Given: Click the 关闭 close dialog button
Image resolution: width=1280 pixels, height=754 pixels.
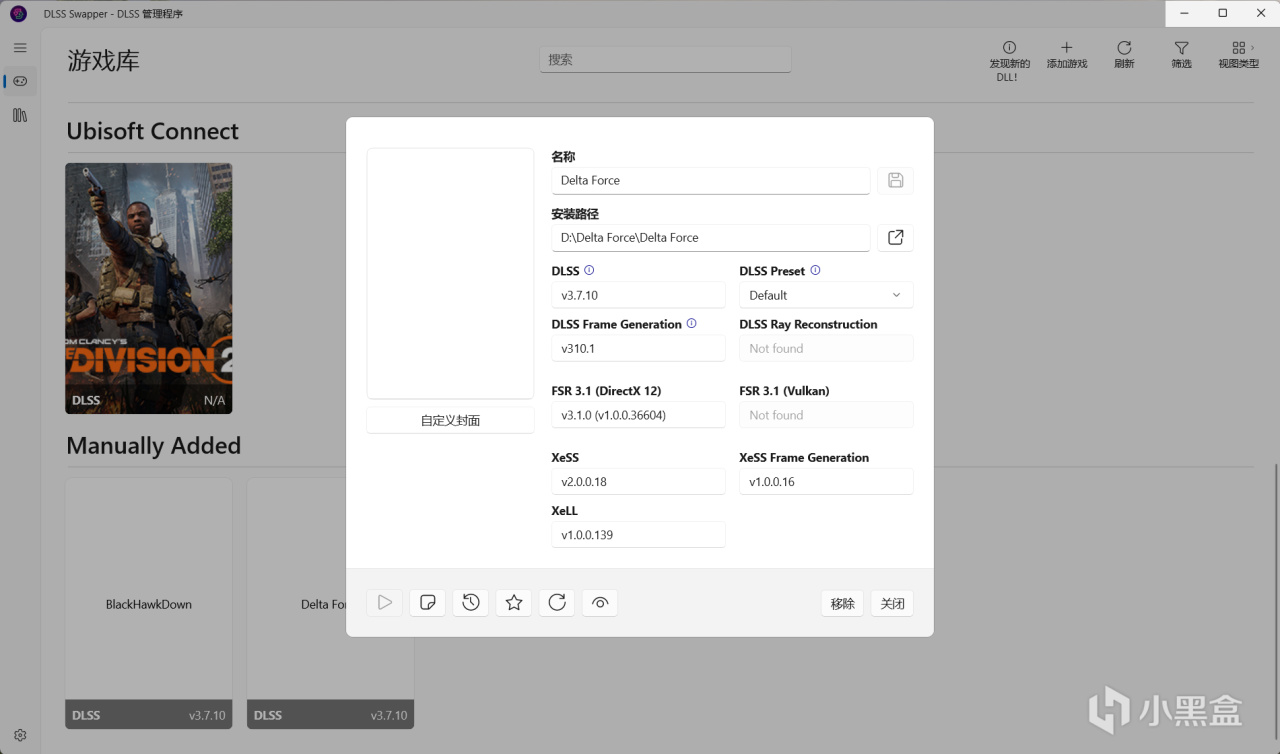Looking at the screenshot, I should tap(893, 603).
